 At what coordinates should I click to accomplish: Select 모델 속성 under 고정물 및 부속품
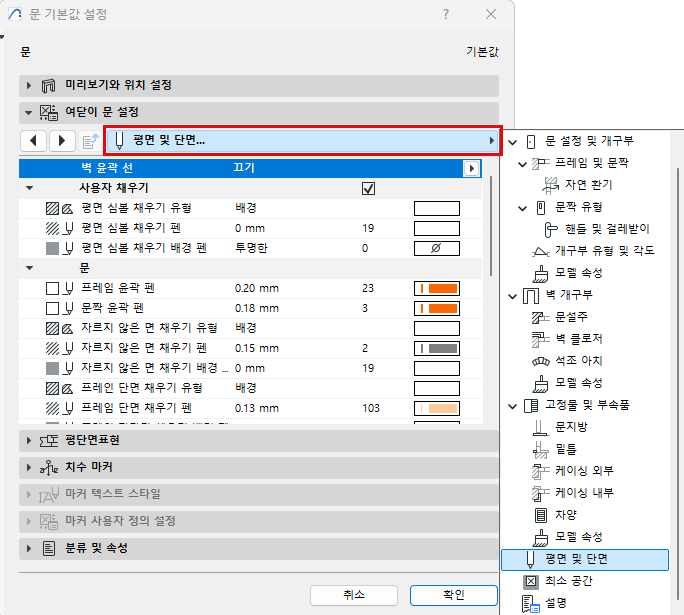[x=578, y=537]
